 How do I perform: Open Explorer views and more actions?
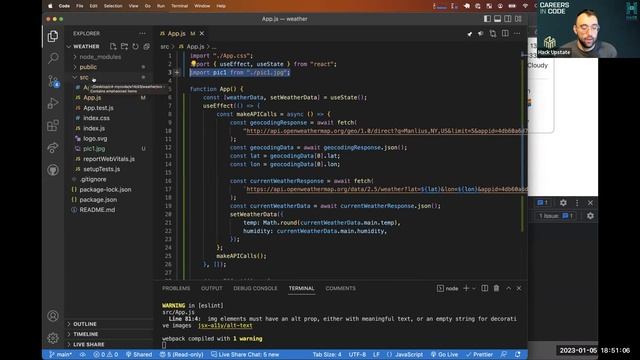coord(142,33)
